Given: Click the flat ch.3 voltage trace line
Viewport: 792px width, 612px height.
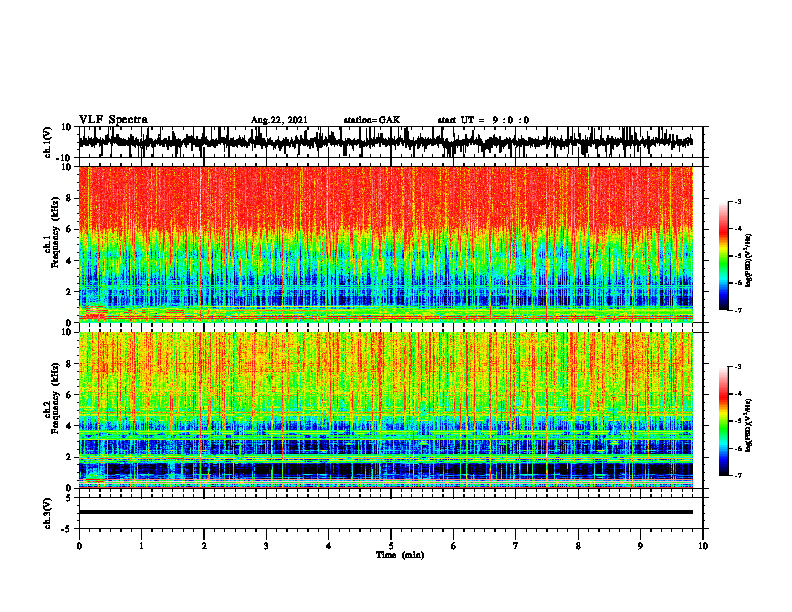Looking at the screenshot, I should (x=385, y=512).
